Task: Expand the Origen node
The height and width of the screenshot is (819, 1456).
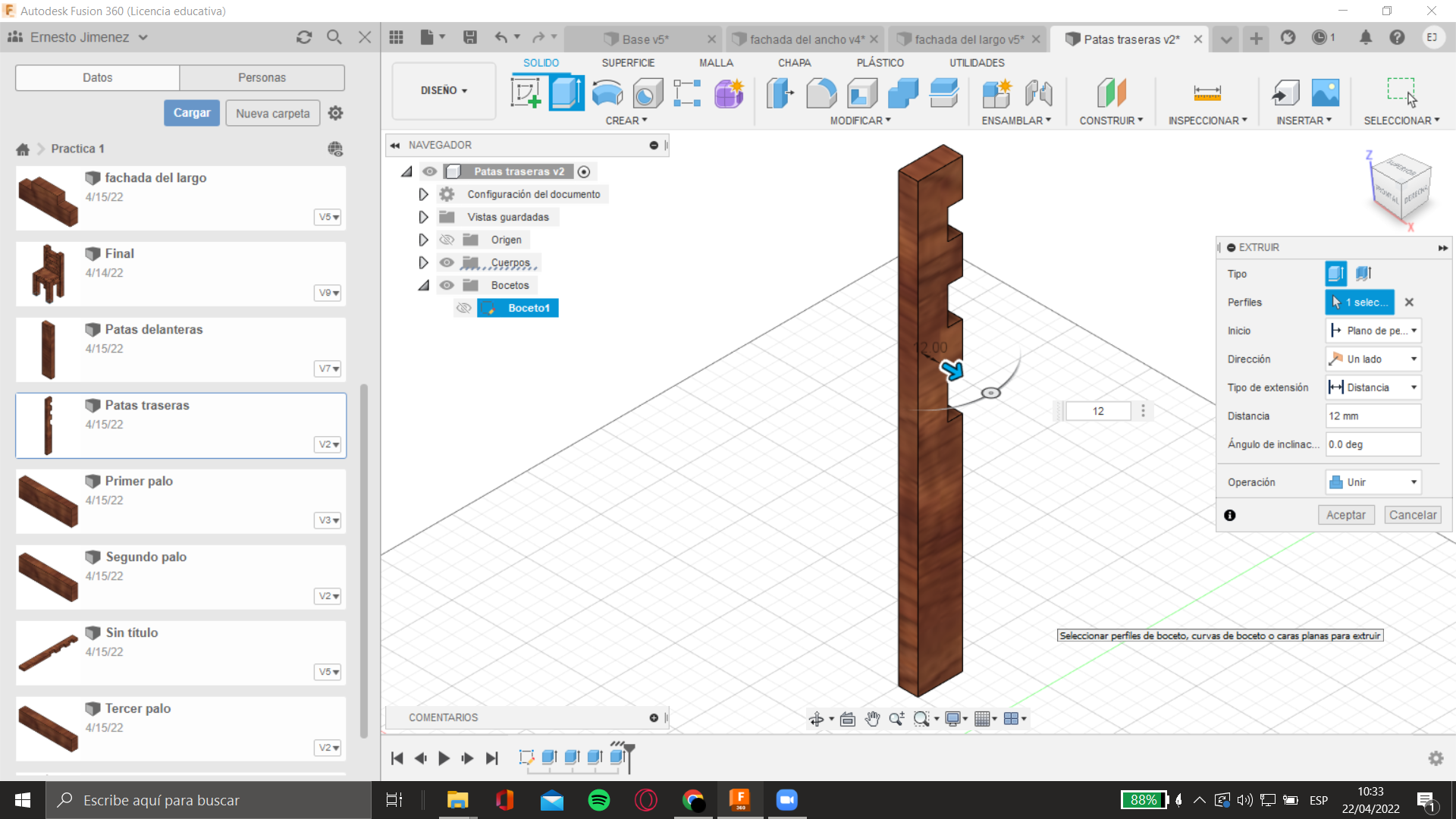Action: (423, 240)
